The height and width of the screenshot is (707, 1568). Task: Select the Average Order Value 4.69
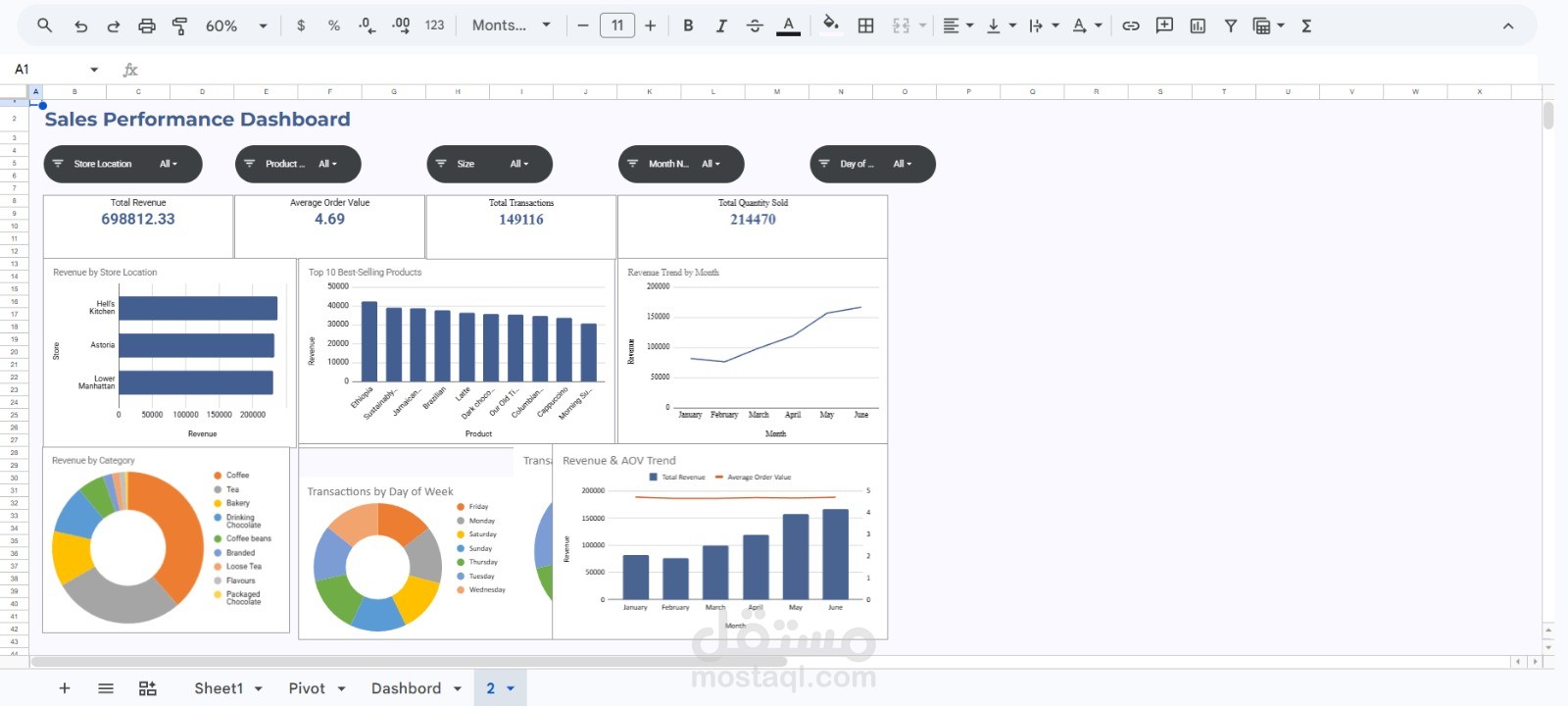(329, 220)
